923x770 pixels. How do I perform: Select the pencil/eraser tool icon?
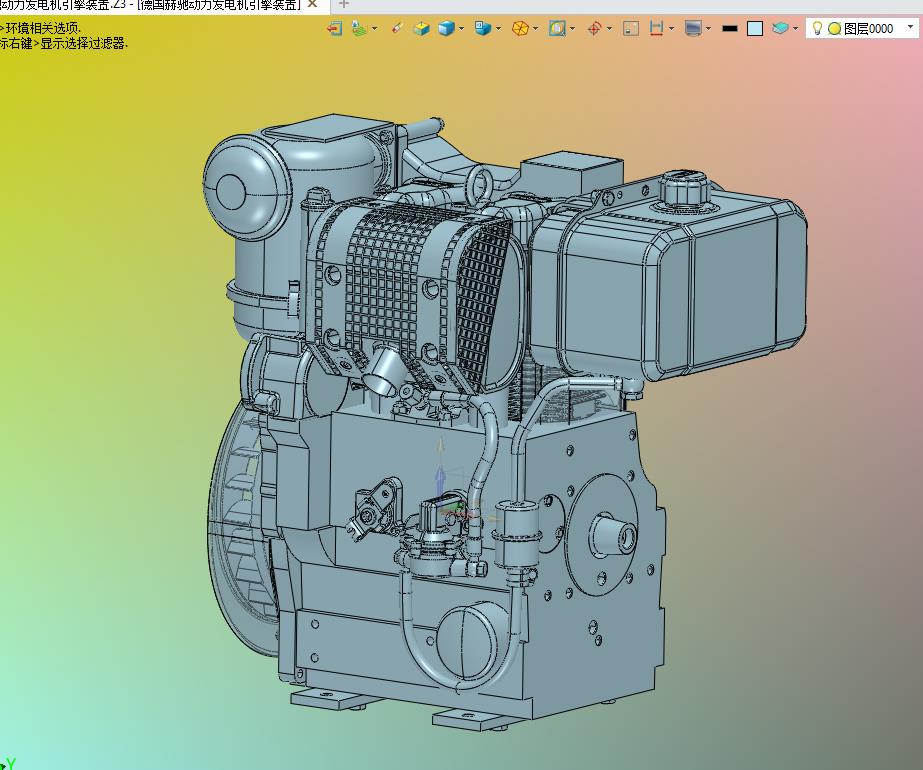[397, 29]
